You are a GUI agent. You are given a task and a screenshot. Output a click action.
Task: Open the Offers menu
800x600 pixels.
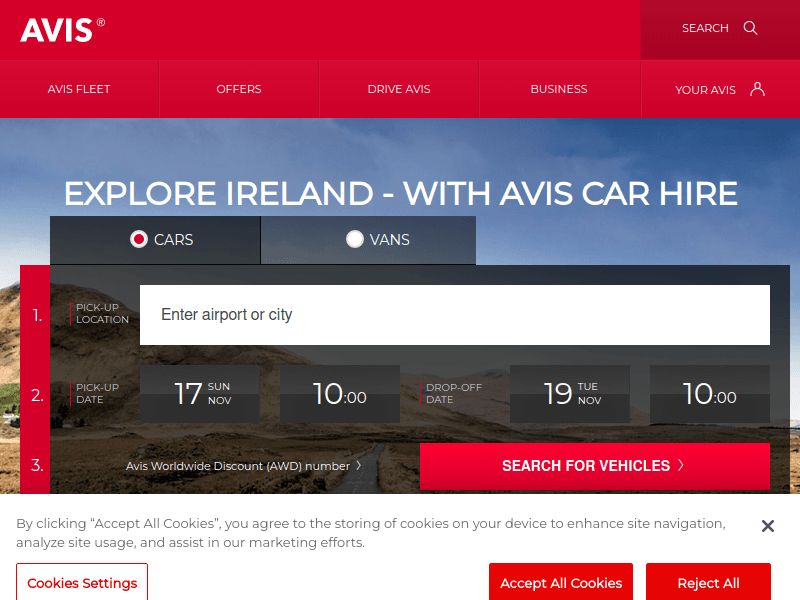click(x=239, y=89)
